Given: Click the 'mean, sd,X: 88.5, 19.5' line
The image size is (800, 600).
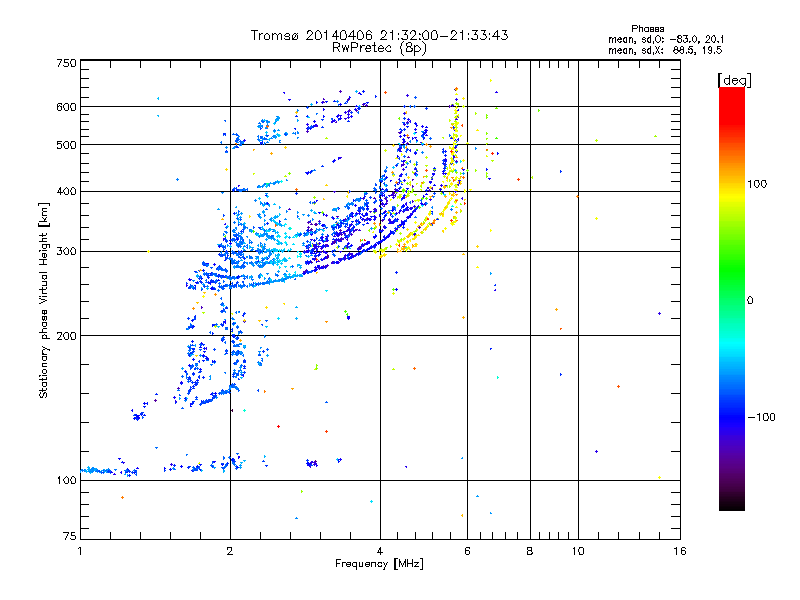Looking at the screenshot, I should pyautogui.click(x=665, y=50).
